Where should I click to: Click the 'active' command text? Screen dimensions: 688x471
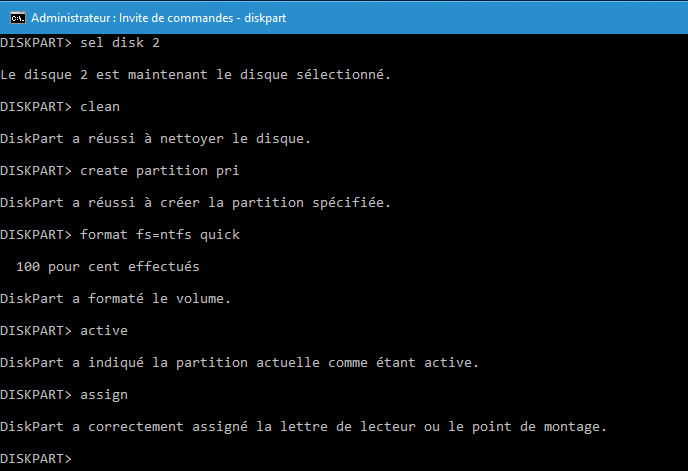click(104, 331)
